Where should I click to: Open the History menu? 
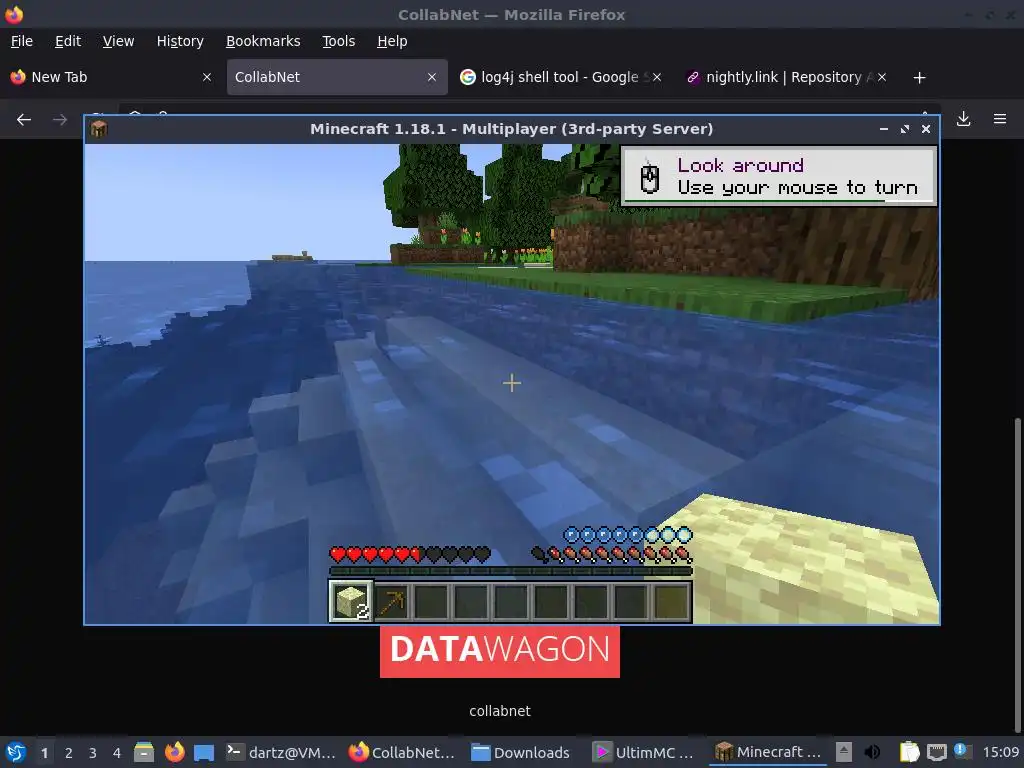point(180,41)
